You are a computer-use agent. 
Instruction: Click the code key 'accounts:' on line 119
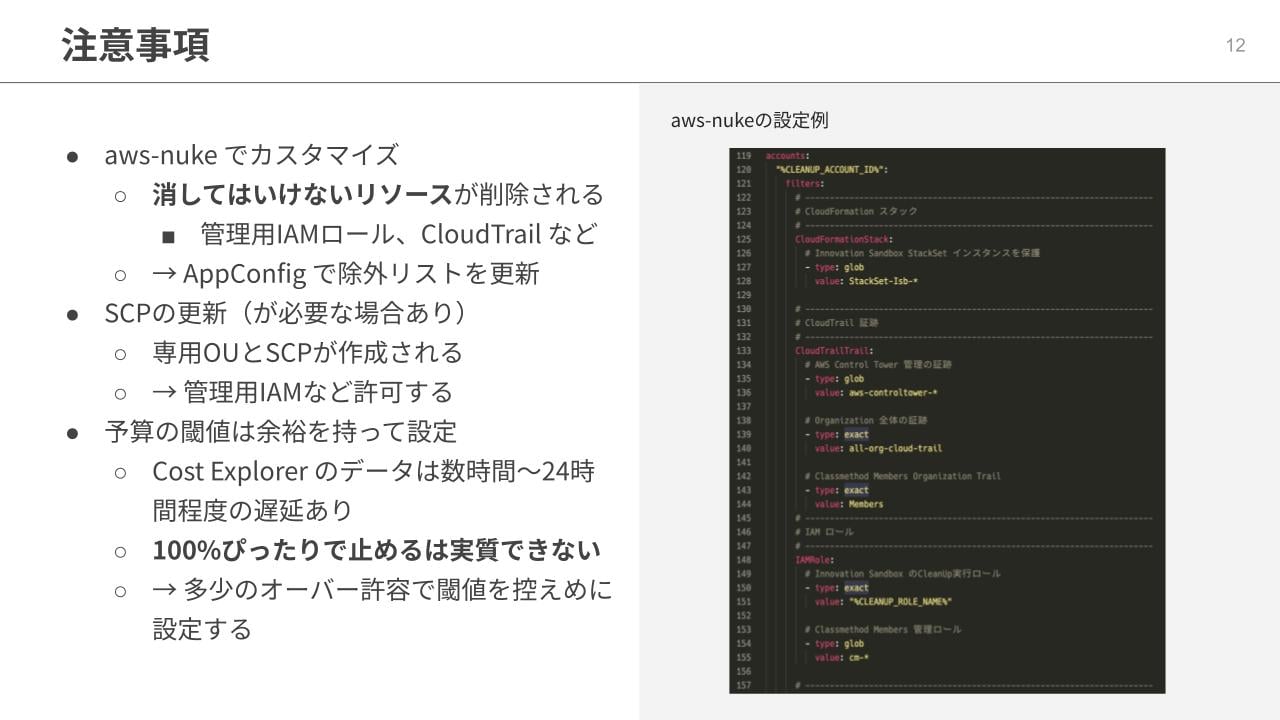(x=787, y=156)
